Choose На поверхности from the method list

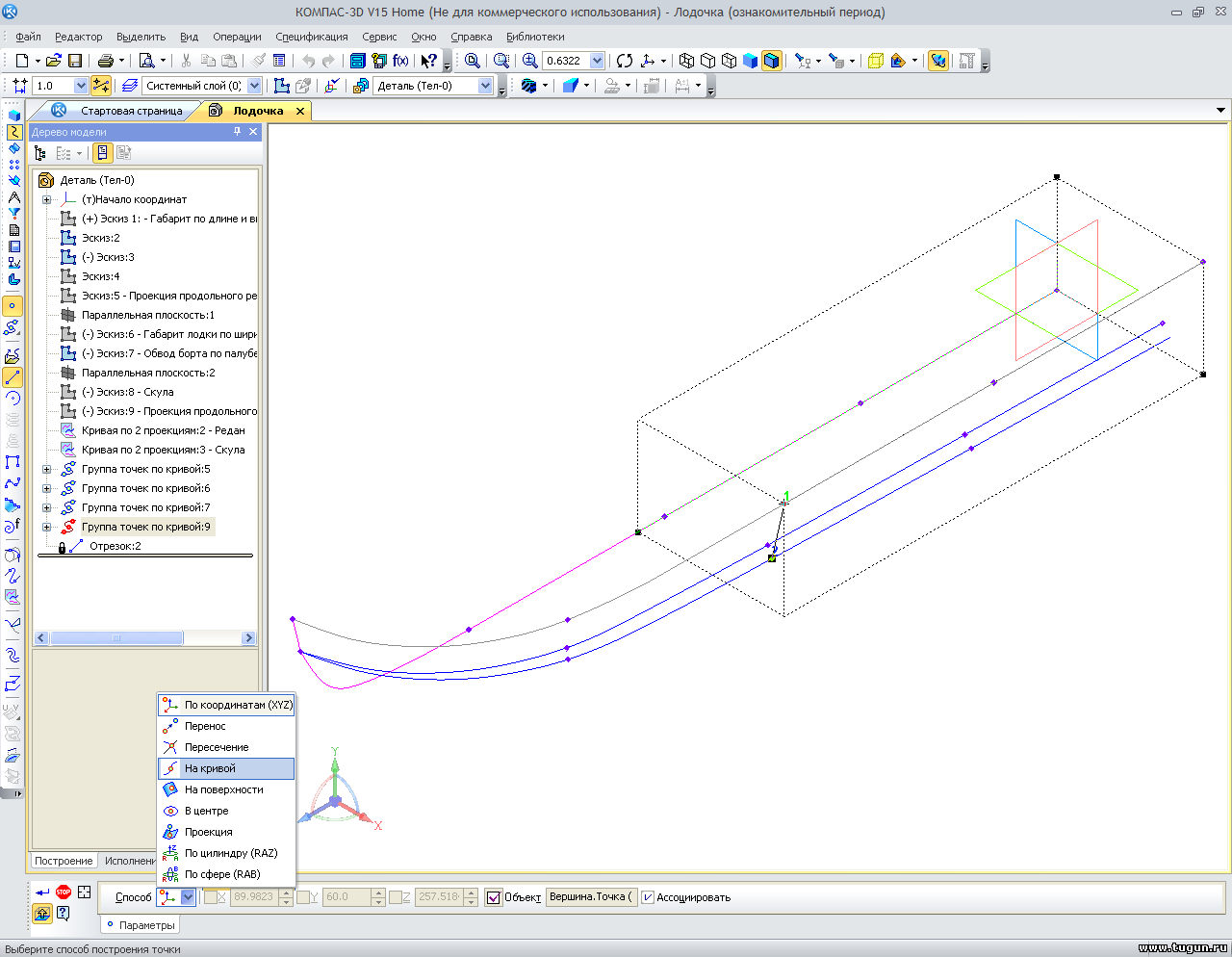pos(226,789)
